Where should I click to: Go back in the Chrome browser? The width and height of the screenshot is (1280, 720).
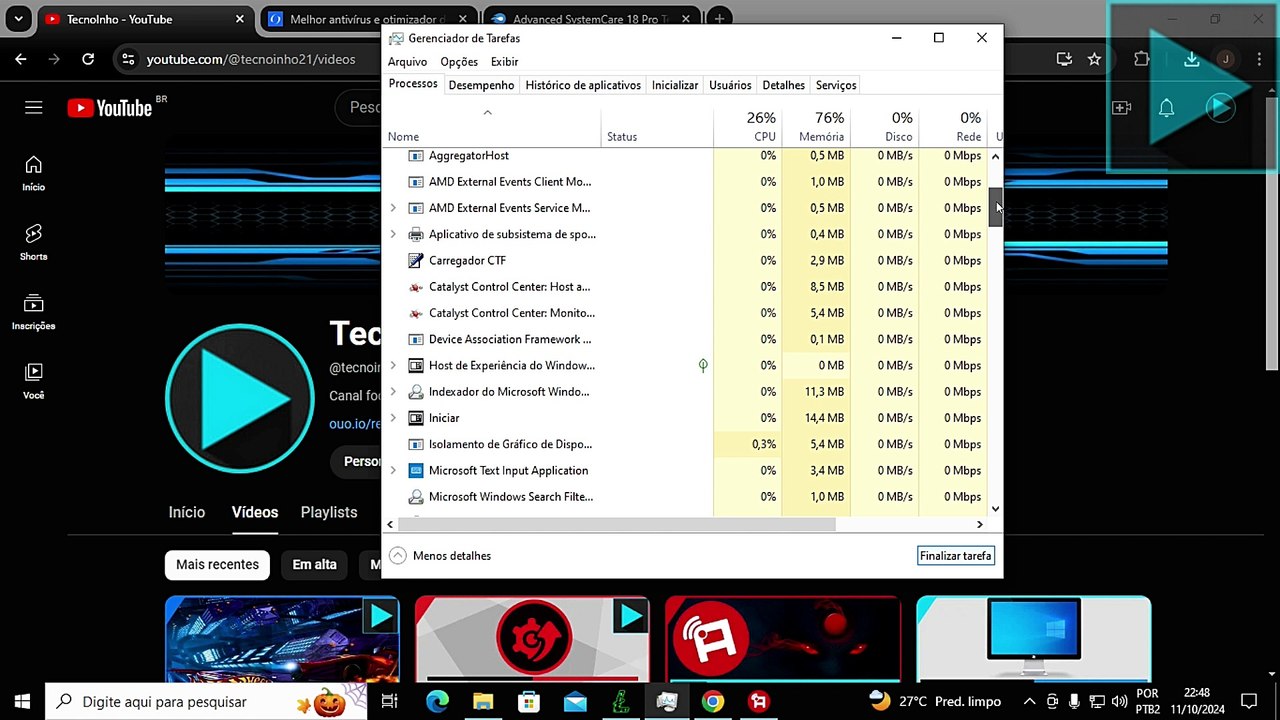[x=21, y=59]
